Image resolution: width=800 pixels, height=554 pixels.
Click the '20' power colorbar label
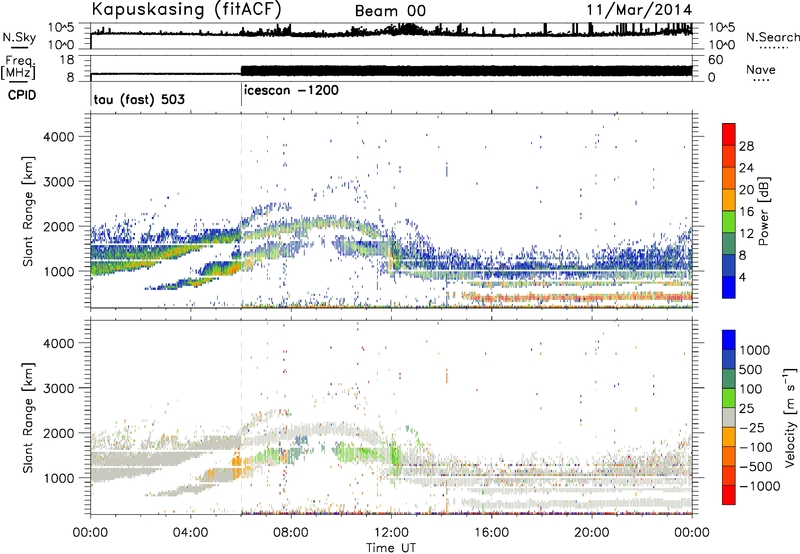[x=746, y=190]
